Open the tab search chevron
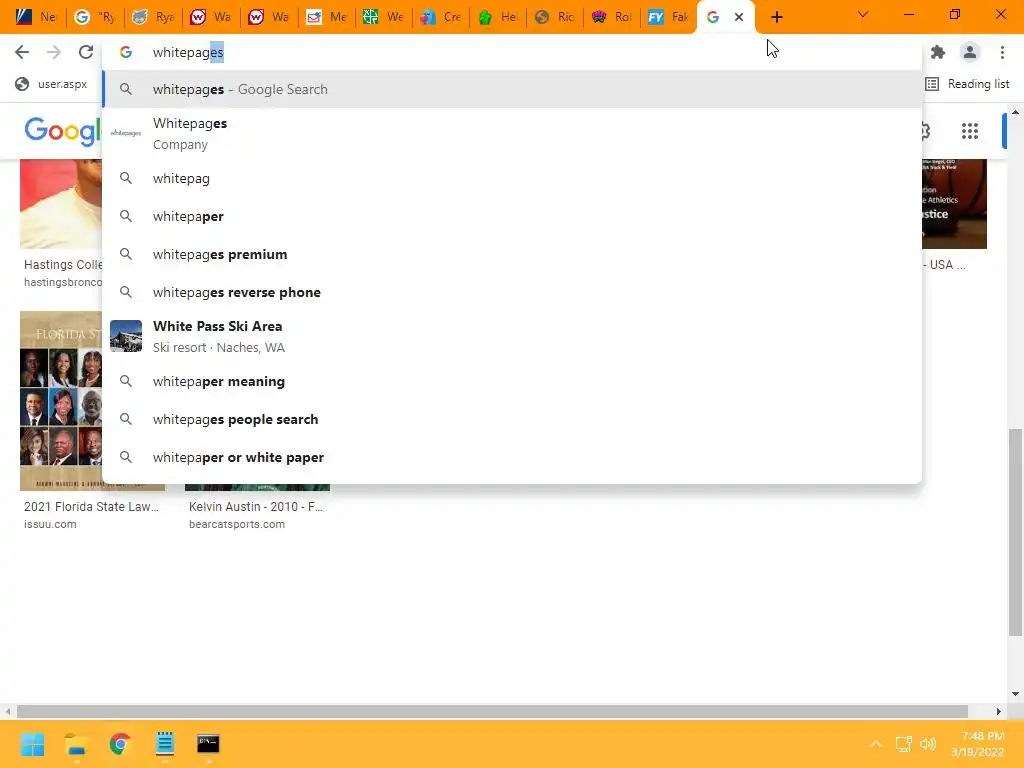 [x=863, y=14]
